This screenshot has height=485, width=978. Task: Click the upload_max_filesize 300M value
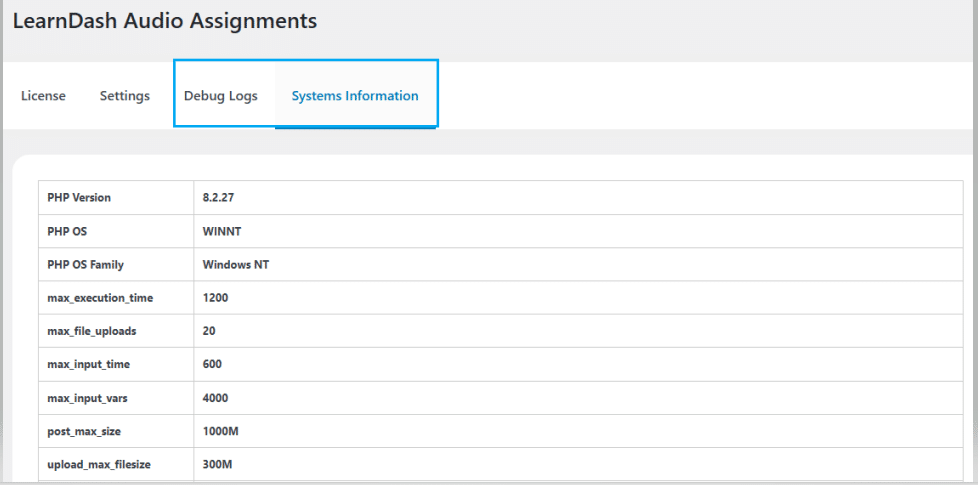[218, 464]
